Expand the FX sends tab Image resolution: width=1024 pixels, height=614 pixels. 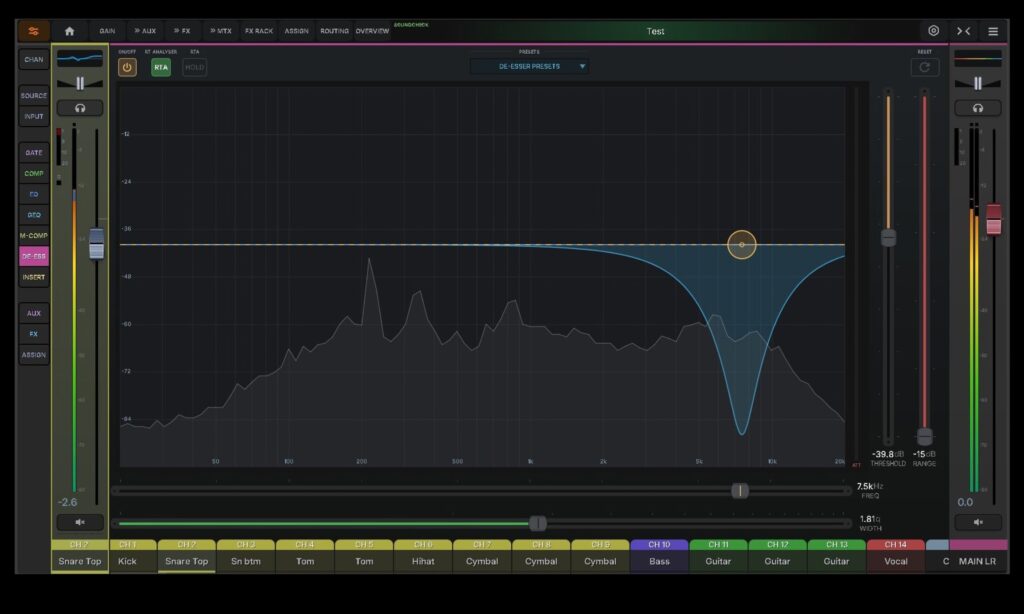click(182, 31)
